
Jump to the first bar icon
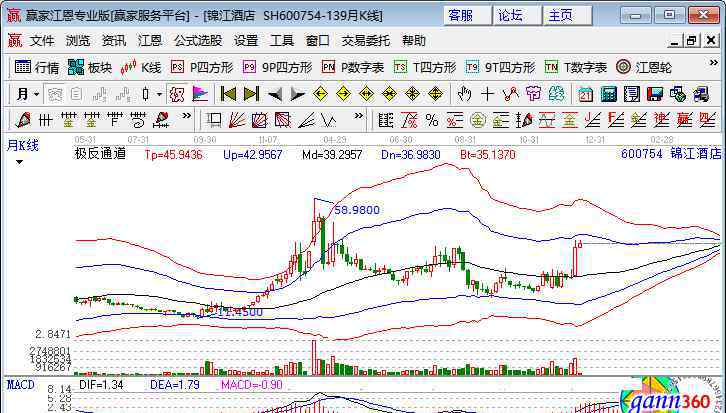(228, 94)
